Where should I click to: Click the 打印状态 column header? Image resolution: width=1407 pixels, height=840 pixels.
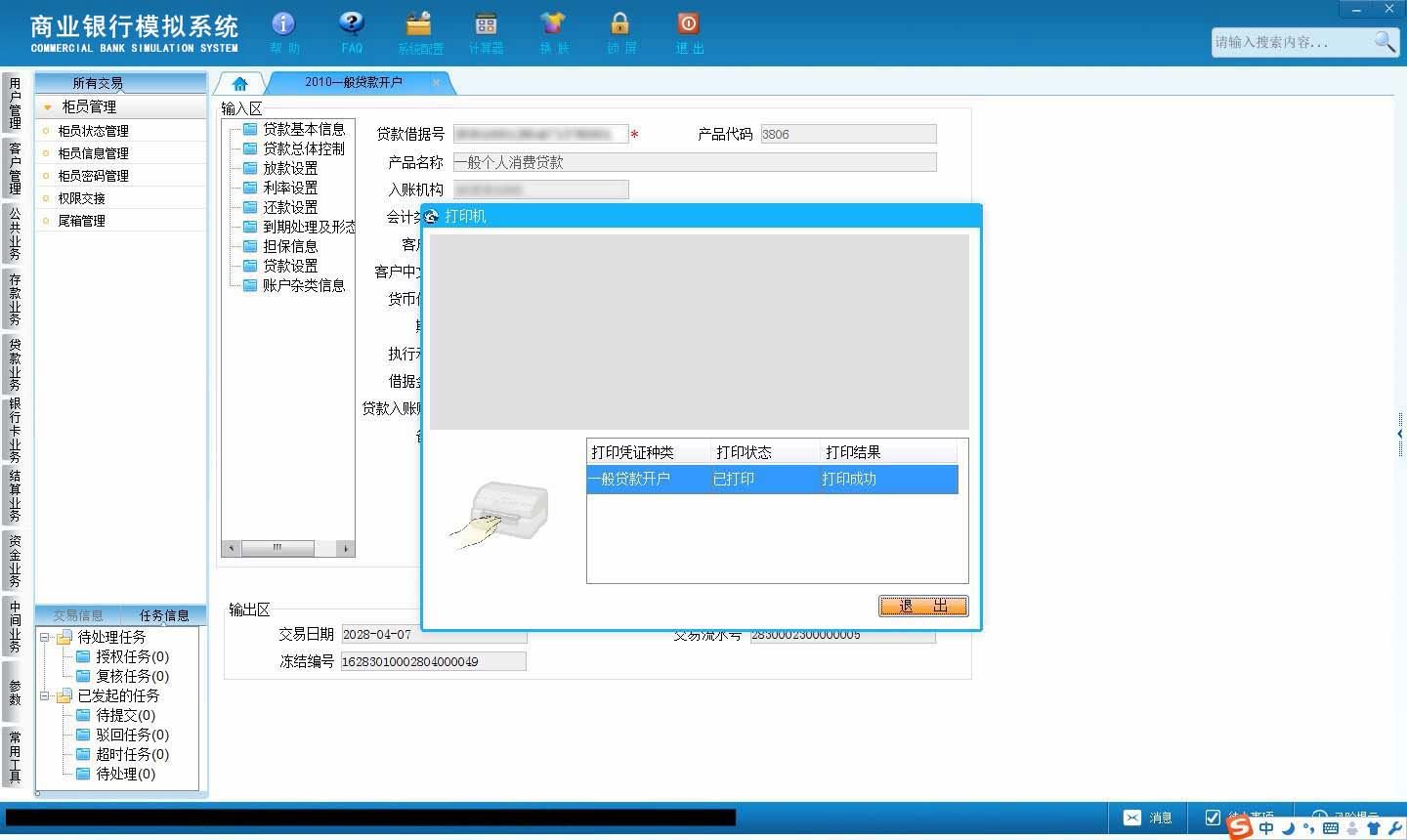click(765, 452)
